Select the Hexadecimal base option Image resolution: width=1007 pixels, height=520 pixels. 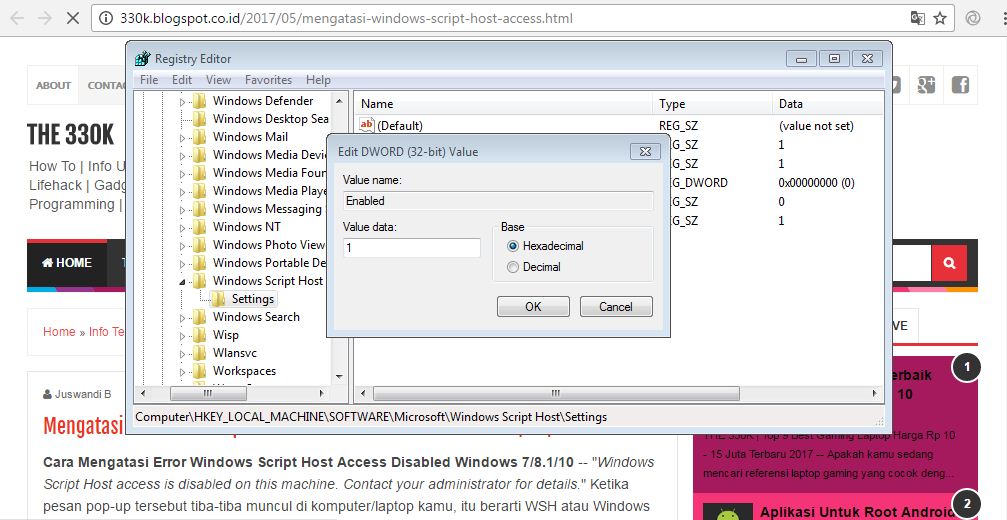[x=512, y=246]
